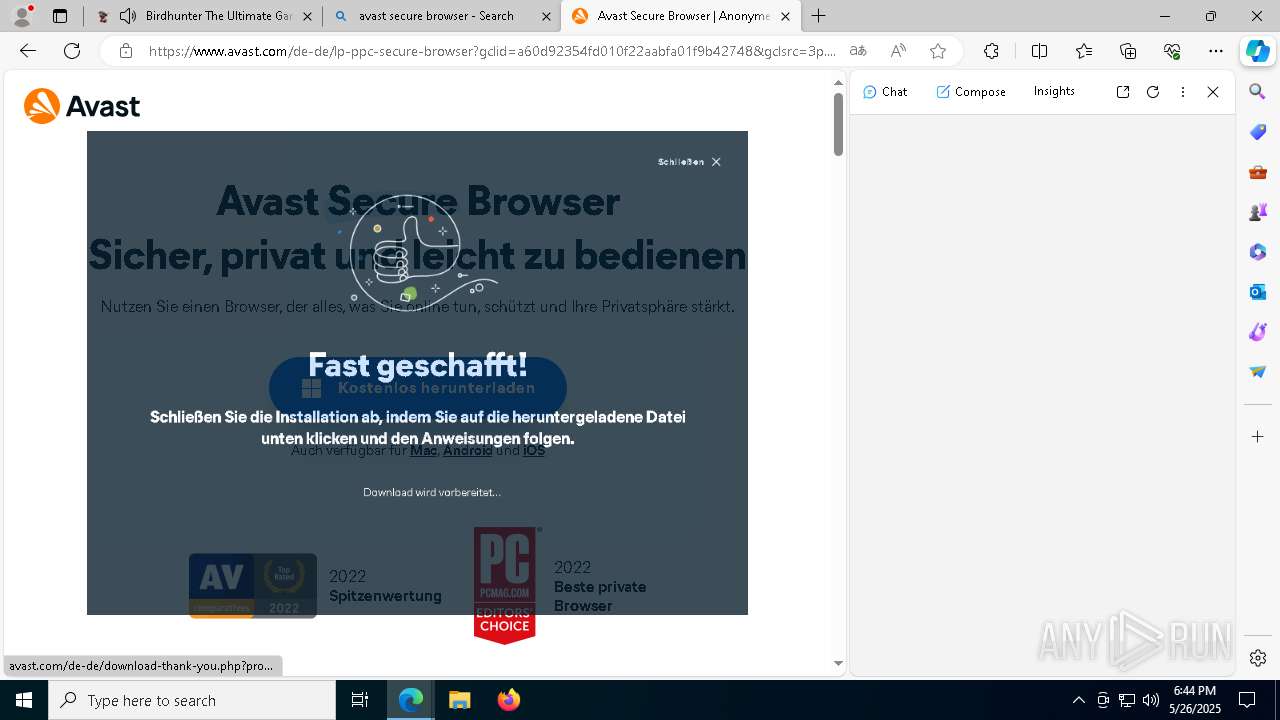Screen dimensions: 1280x720
Task: Open the Edge profile icon
Action: (x=22, y=16)
